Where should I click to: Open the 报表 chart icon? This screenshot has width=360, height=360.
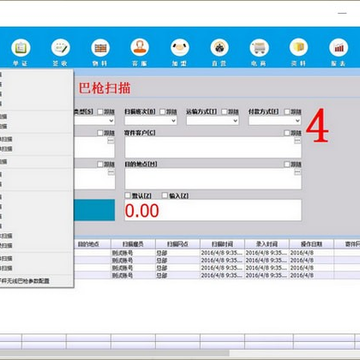pos(339,48)
